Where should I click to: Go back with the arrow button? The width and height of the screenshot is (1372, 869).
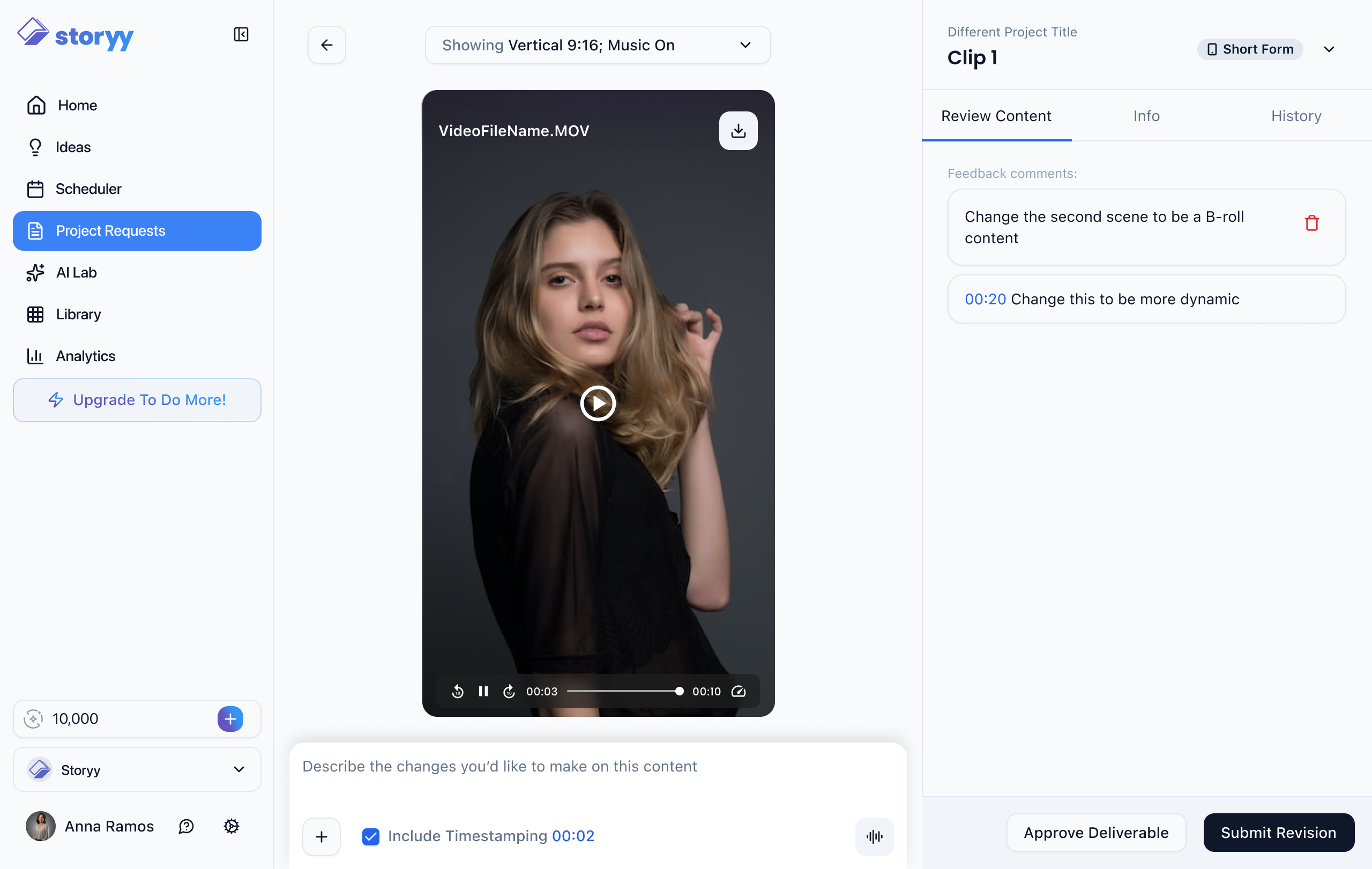pyautogui.click(x=326, y=45)
